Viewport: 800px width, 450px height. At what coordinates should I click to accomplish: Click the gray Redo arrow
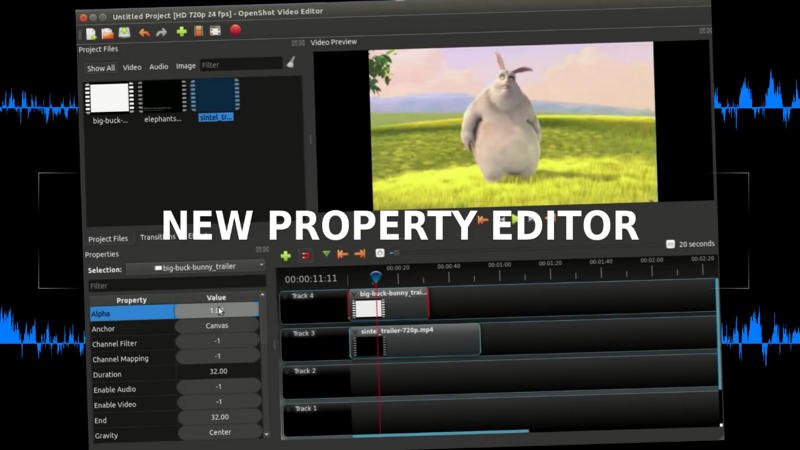click(162, 33)
